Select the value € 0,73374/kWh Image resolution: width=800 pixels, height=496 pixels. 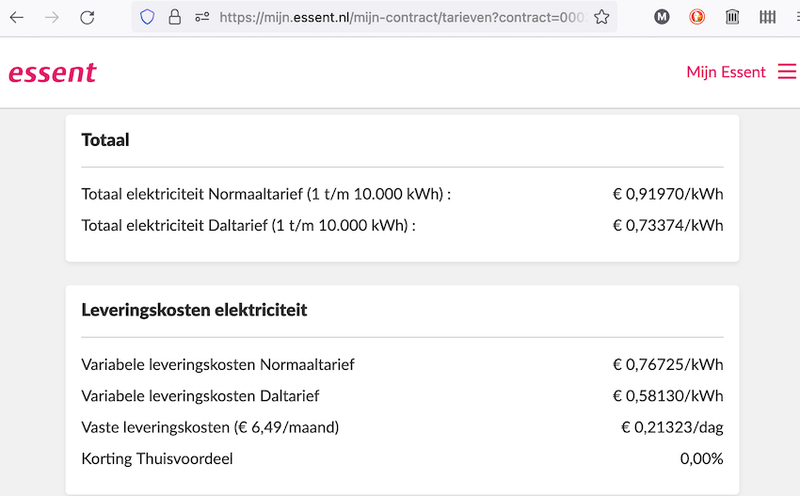(668, 225)
